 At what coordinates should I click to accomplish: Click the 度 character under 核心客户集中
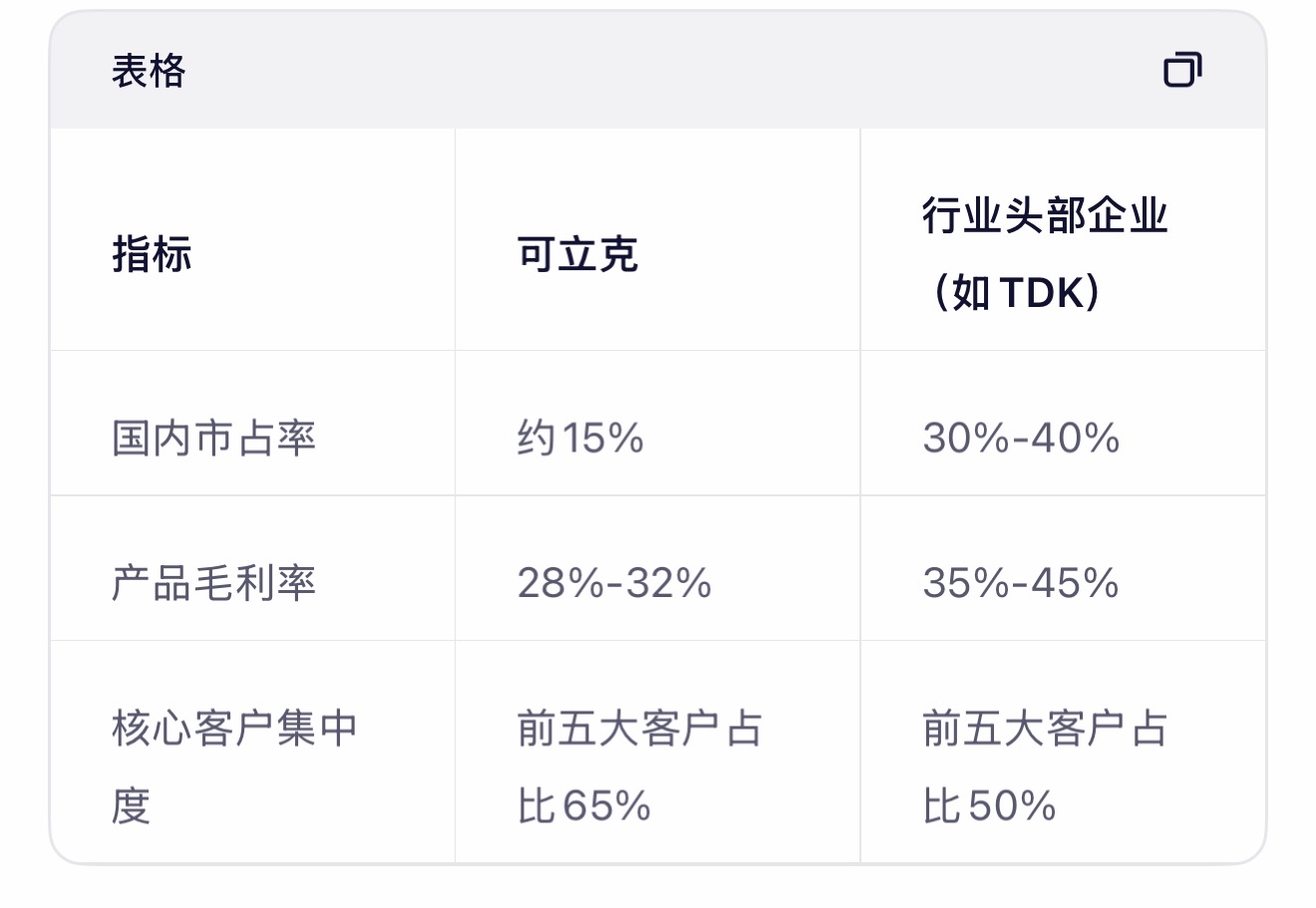tap(131, 805)
